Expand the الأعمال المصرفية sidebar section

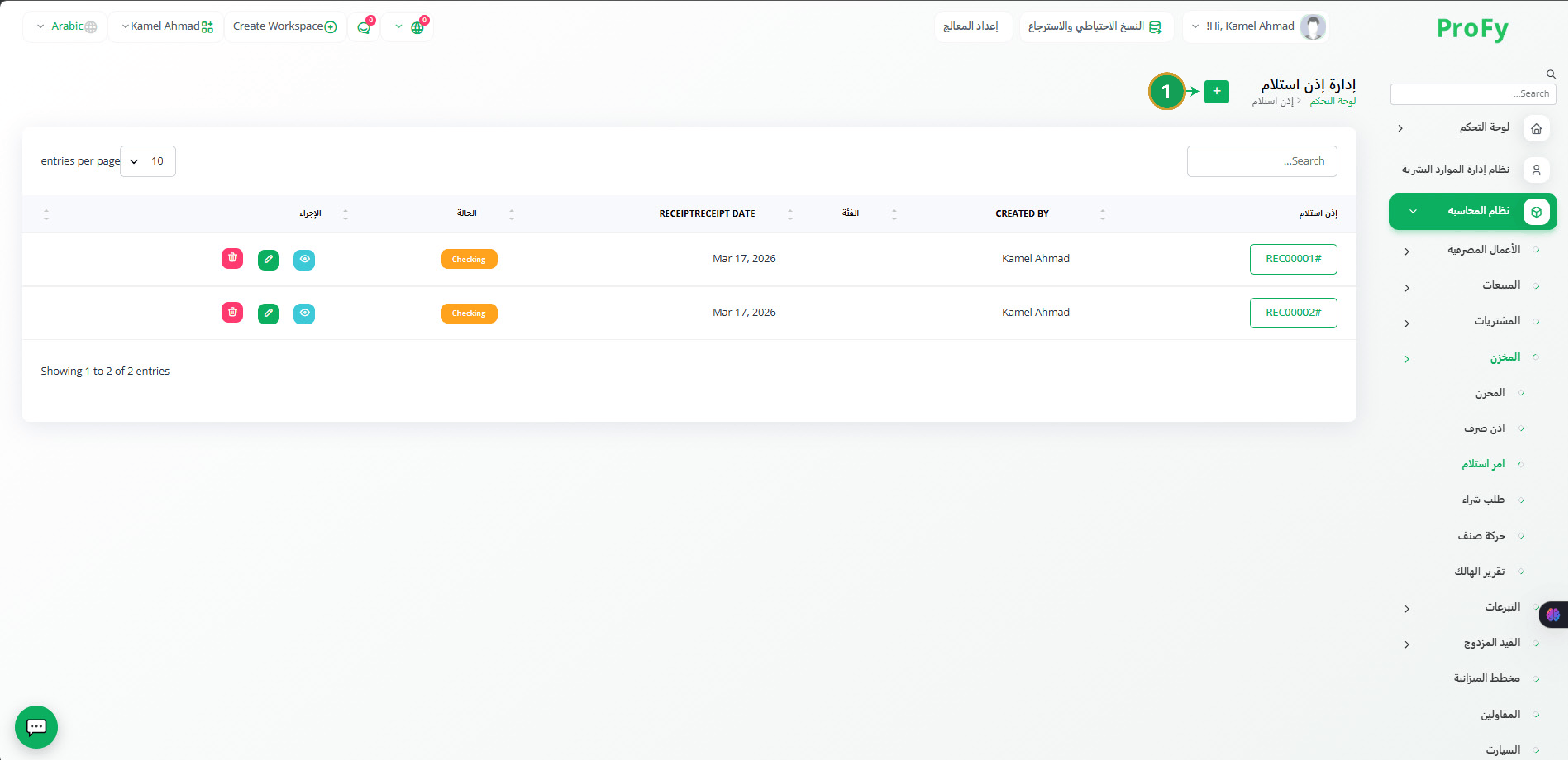click(x=1406, y=252)
